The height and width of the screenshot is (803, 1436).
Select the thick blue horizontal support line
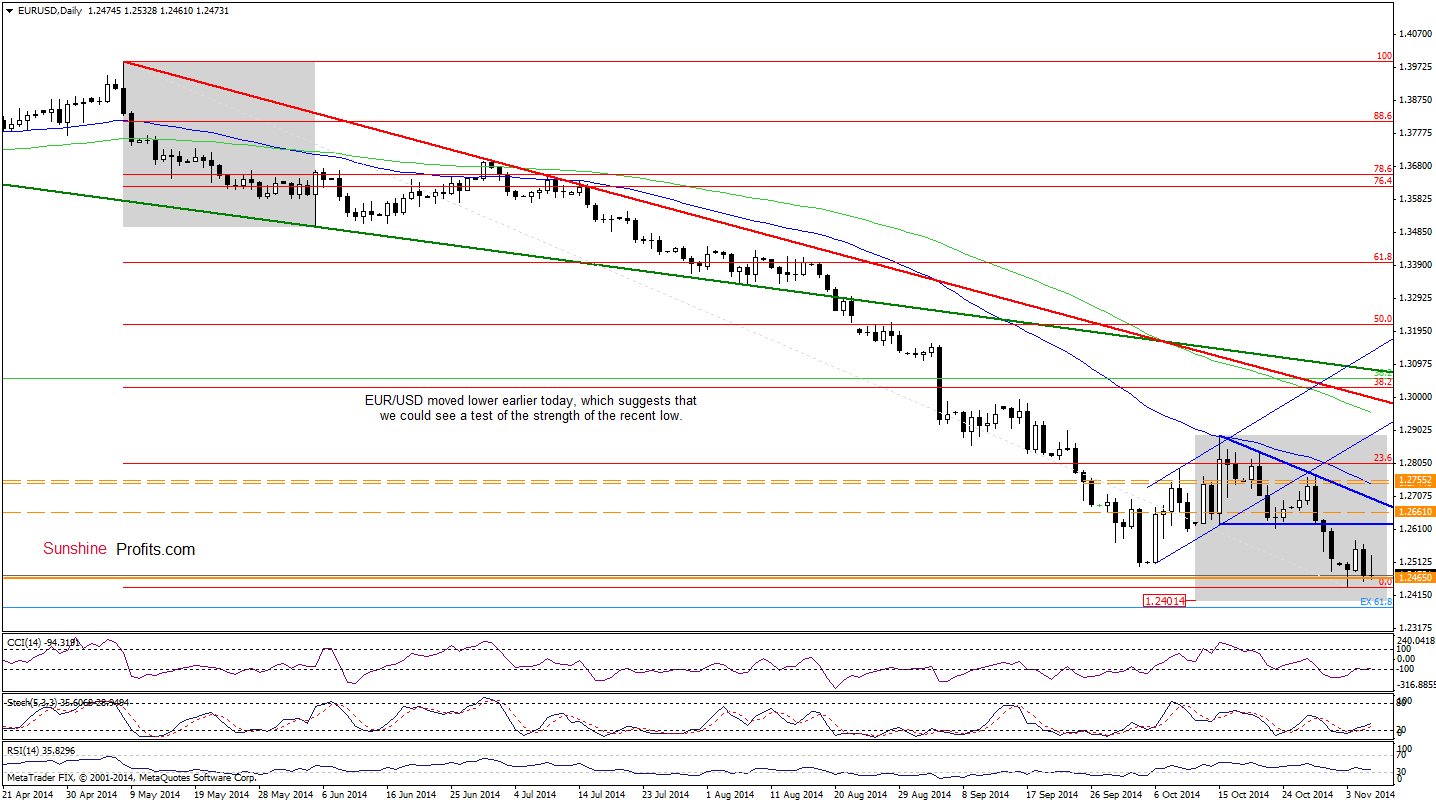click(1306, 524)
